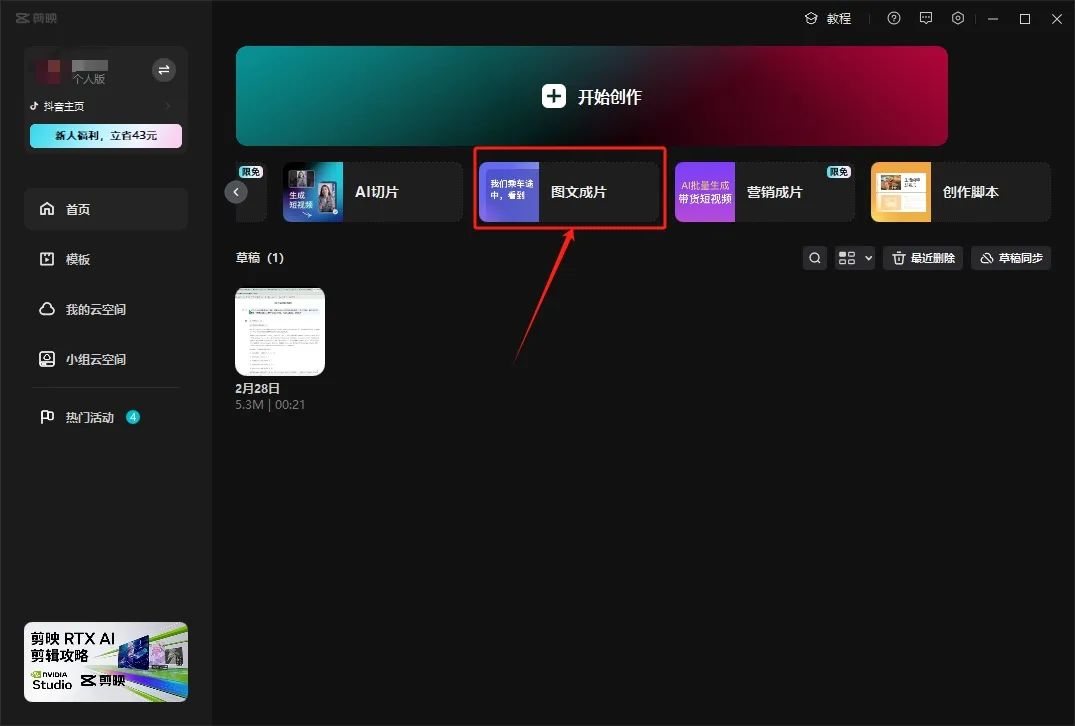This screenshot has width=1075, height=726.
Task: Click the 创作脚本 orange thumbnail image
Action: point(902,192)
